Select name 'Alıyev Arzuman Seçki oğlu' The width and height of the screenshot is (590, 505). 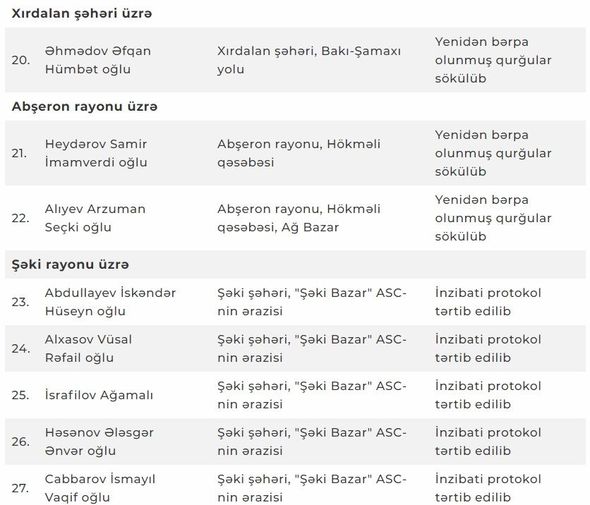click(x=95, y=218)
